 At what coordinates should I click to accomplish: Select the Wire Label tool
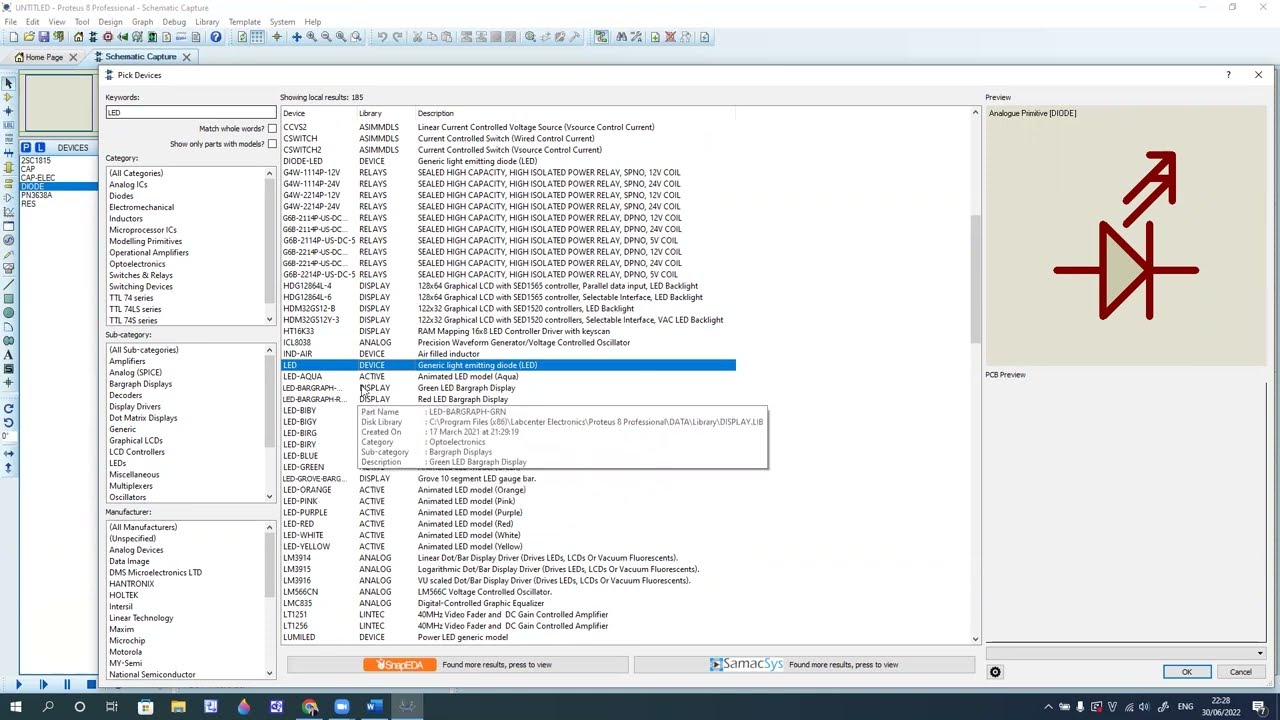(x=8, y=127)
